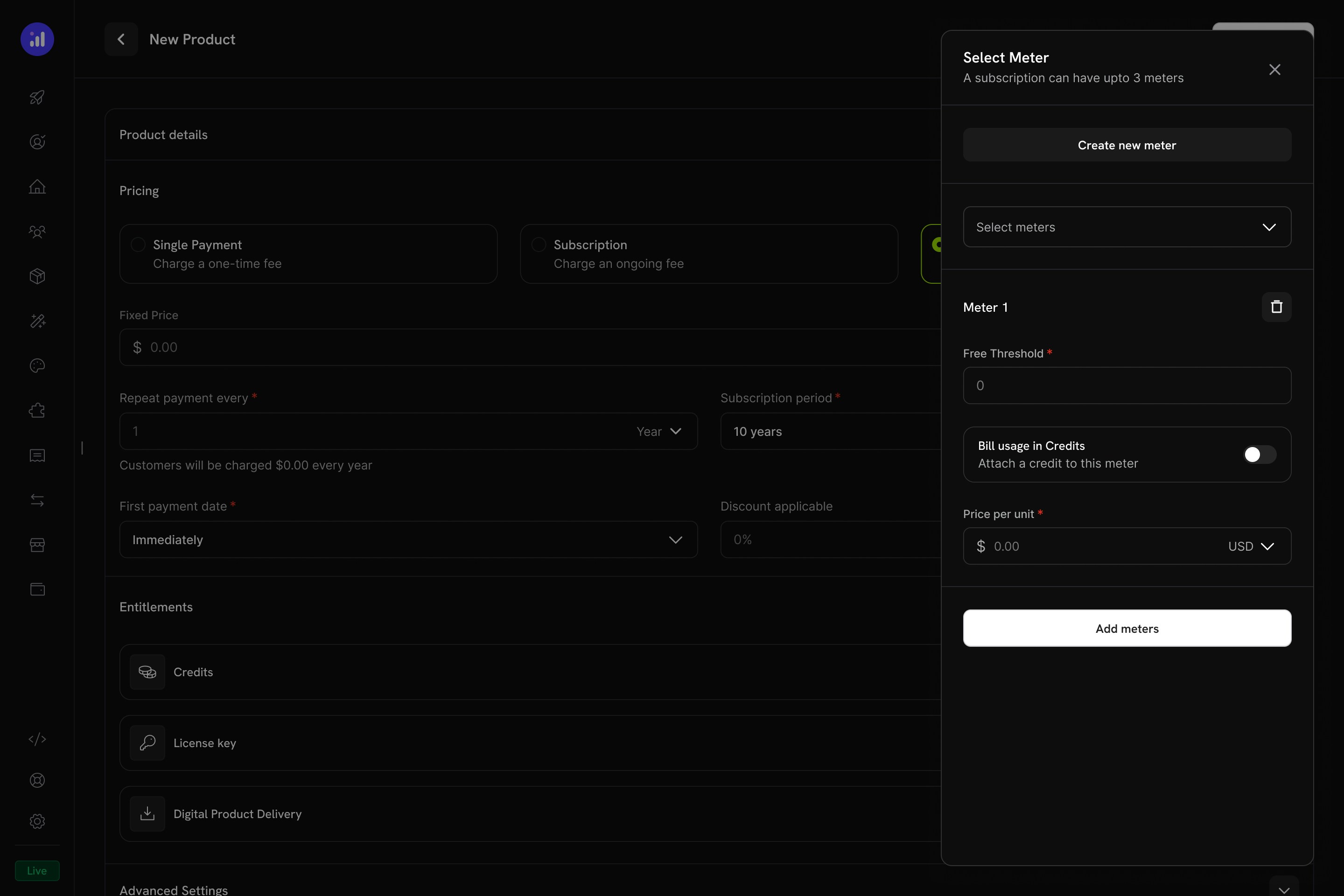Click the Live environment indicator
Viewport: 1344px width, 896px height.
[36, 870]
